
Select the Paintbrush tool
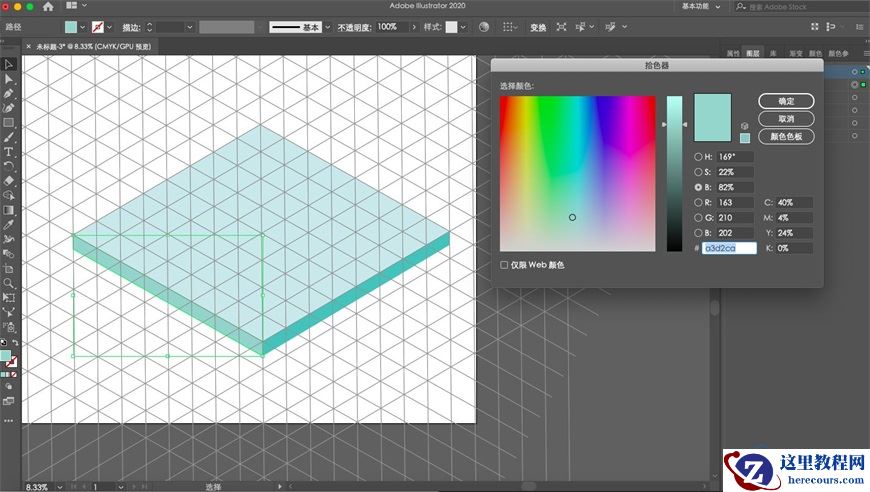coord(8,137)
